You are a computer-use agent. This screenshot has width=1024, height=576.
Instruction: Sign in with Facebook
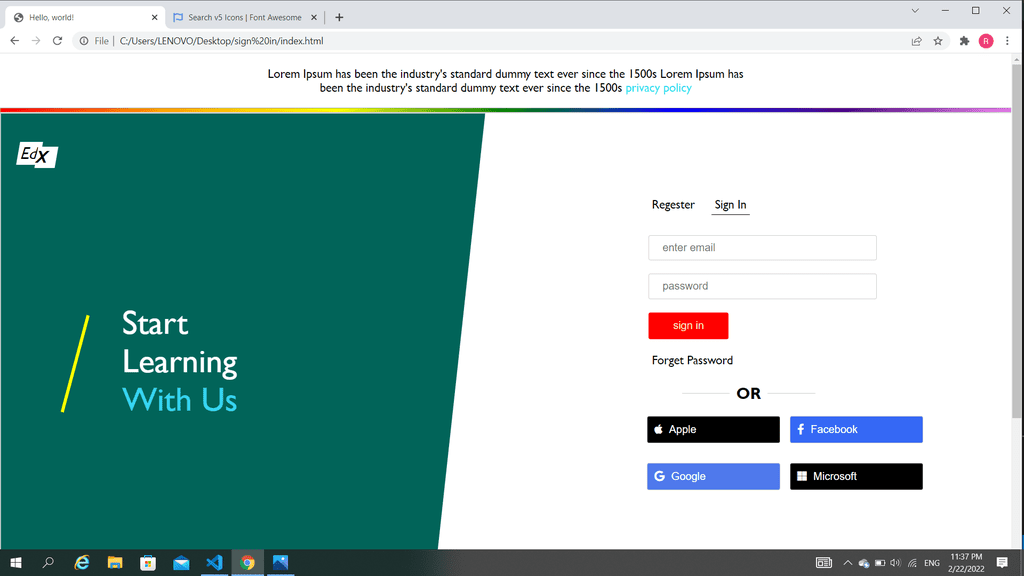pyautogui.click(x=856, y=429)
